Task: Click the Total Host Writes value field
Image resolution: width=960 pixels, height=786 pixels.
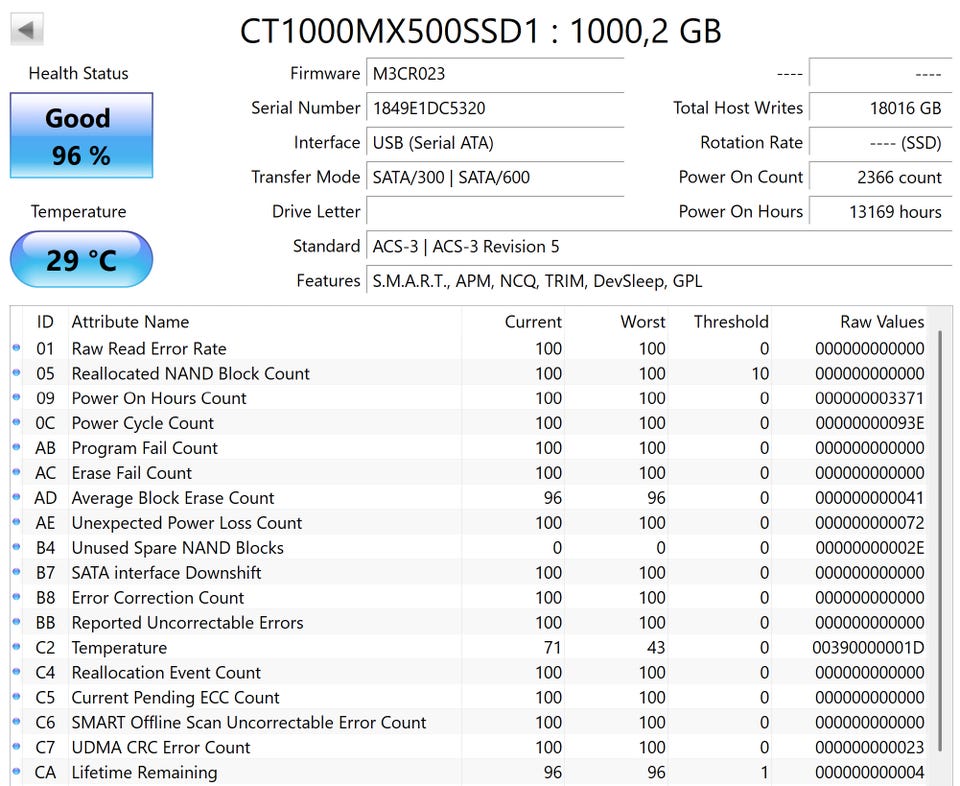Action: [879, 108]
